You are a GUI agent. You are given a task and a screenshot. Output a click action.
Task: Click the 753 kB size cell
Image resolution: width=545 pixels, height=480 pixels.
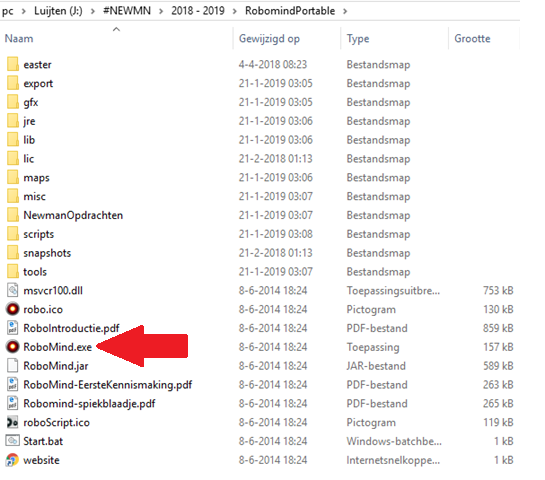[x=498, y=291]
